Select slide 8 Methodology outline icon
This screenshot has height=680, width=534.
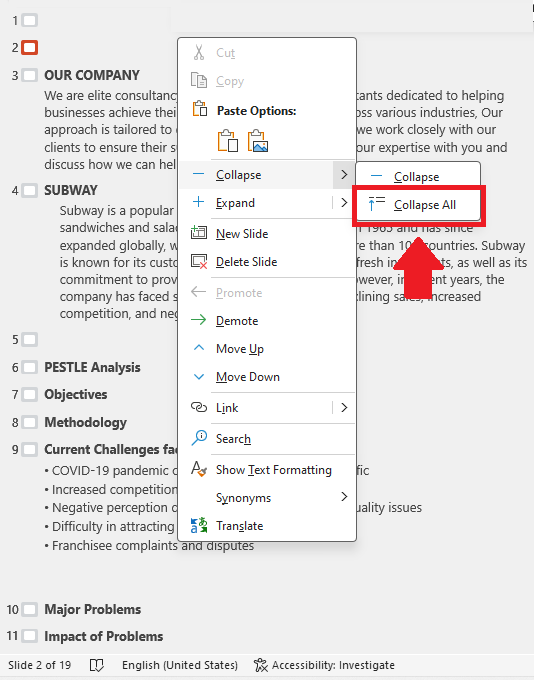point(29,422)
